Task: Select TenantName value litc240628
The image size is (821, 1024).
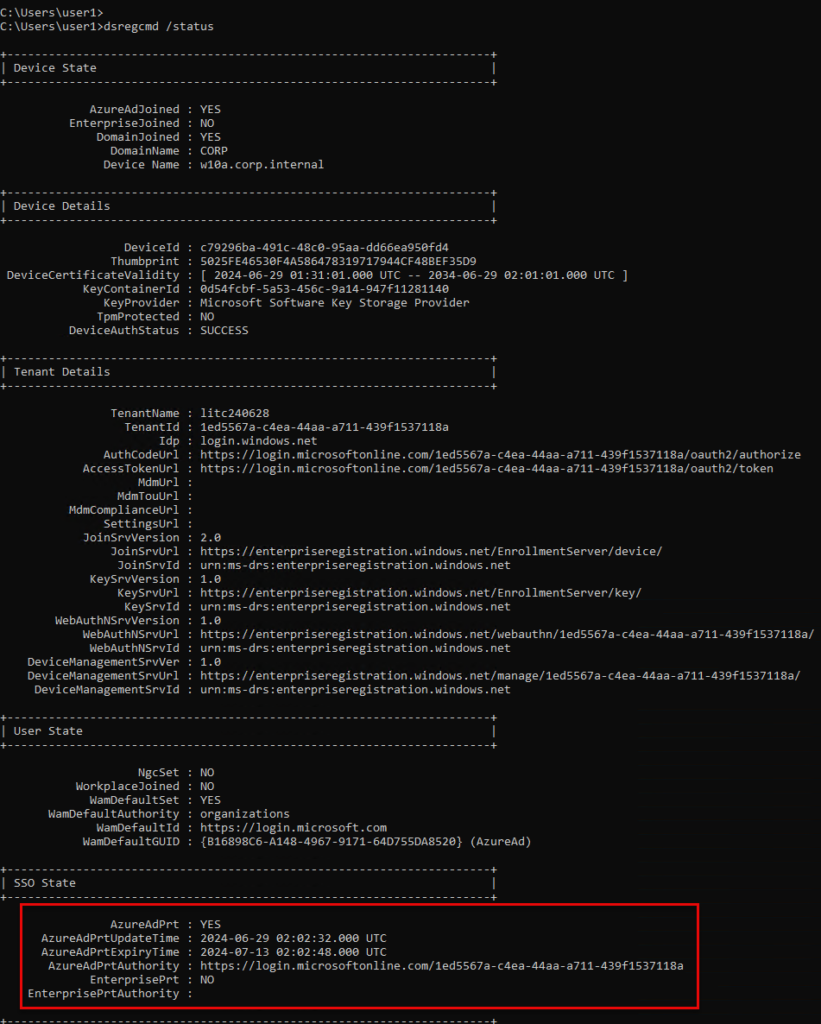Action: (x=234, y=413)
